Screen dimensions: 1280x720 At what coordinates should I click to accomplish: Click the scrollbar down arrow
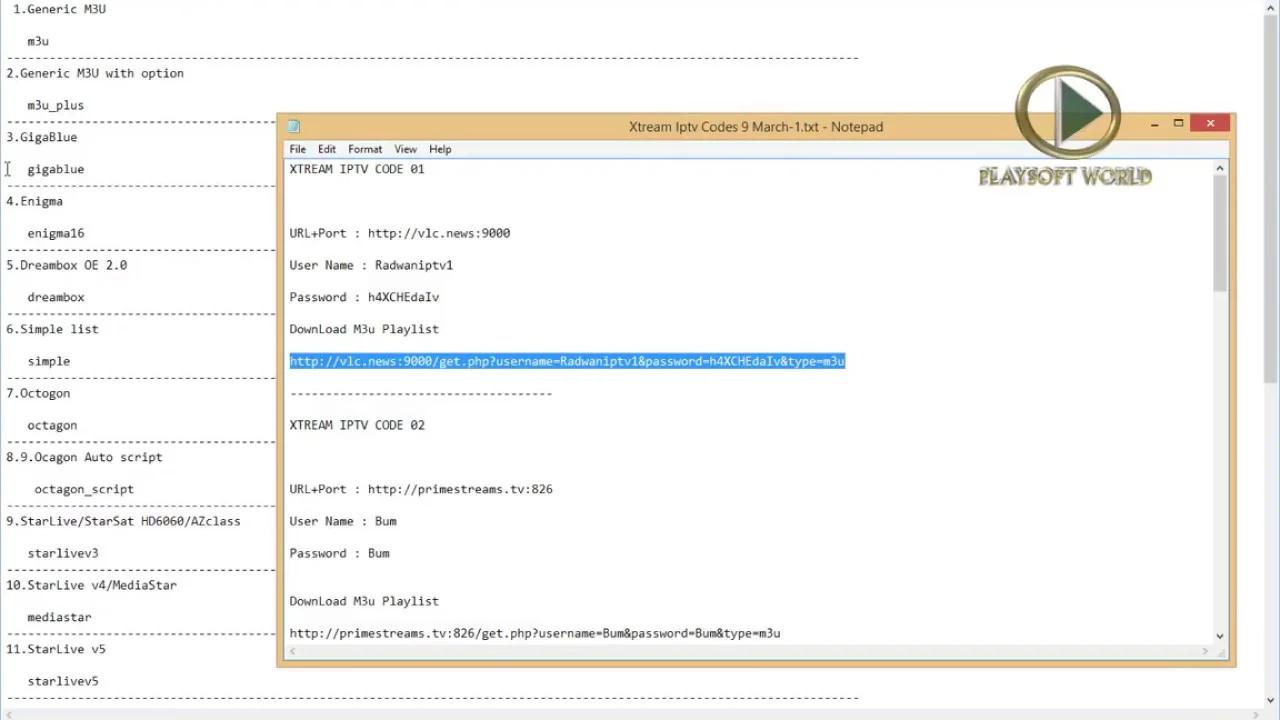[1219, 635]
